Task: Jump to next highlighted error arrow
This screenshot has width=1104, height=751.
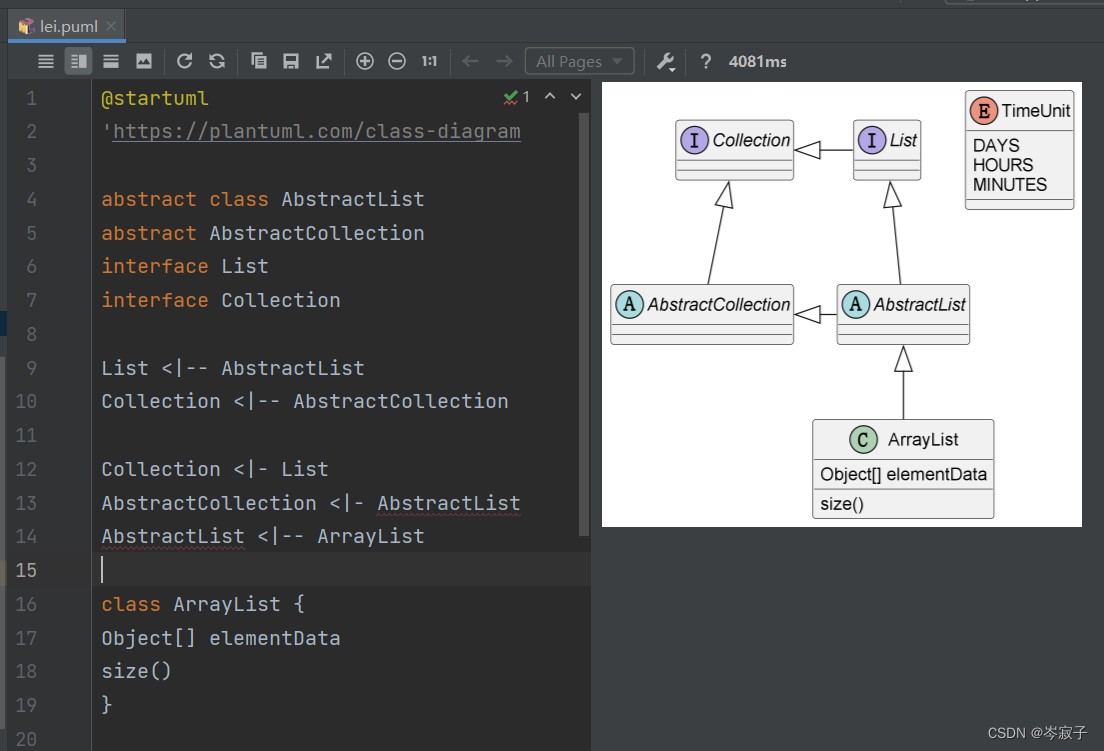Action: point(576,97)
